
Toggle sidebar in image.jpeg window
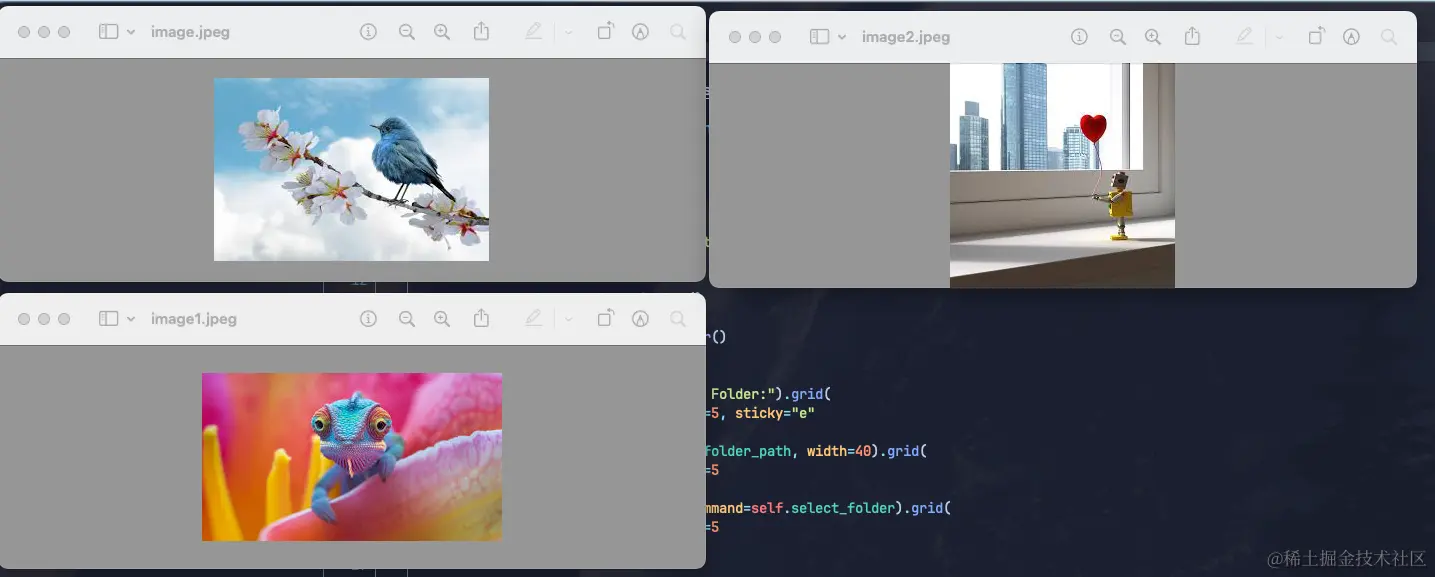coord(109,32)
